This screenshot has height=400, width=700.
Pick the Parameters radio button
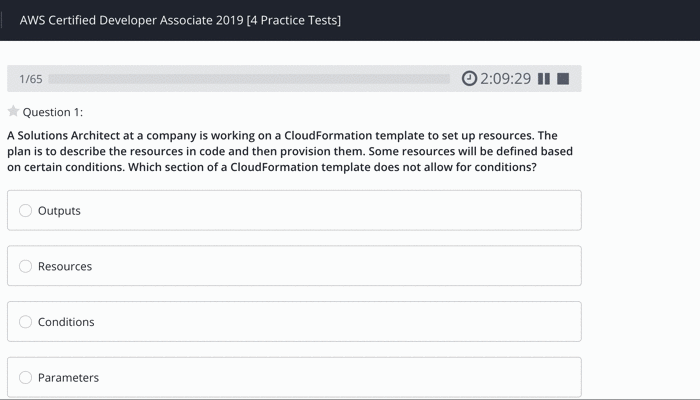pyautogui.click(x=26, y=378)
